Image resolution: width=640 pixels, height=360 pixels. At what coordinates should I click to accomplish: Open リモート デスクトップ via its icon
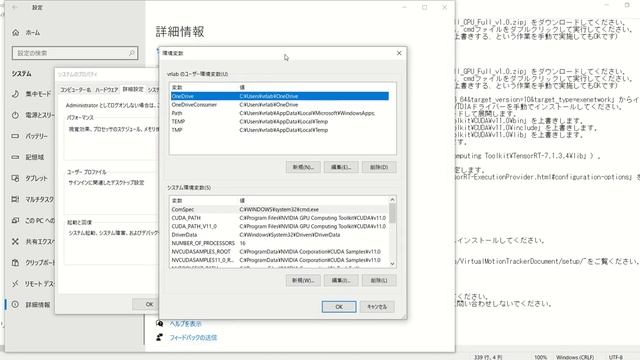pyautogui.click(x=16, y=284)
